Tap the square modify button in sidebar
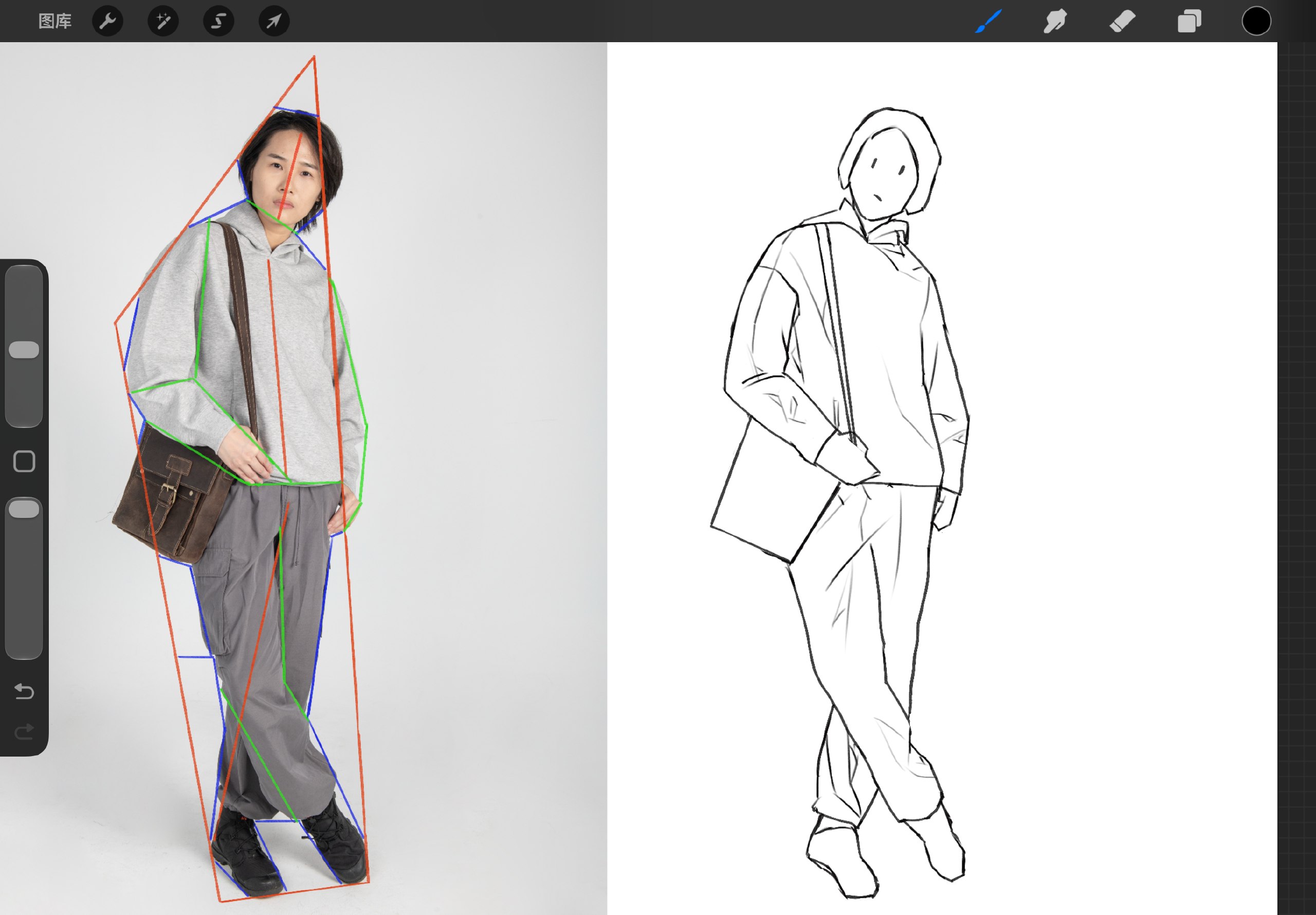The image size is (1316, 915). [x=24, y=461]
